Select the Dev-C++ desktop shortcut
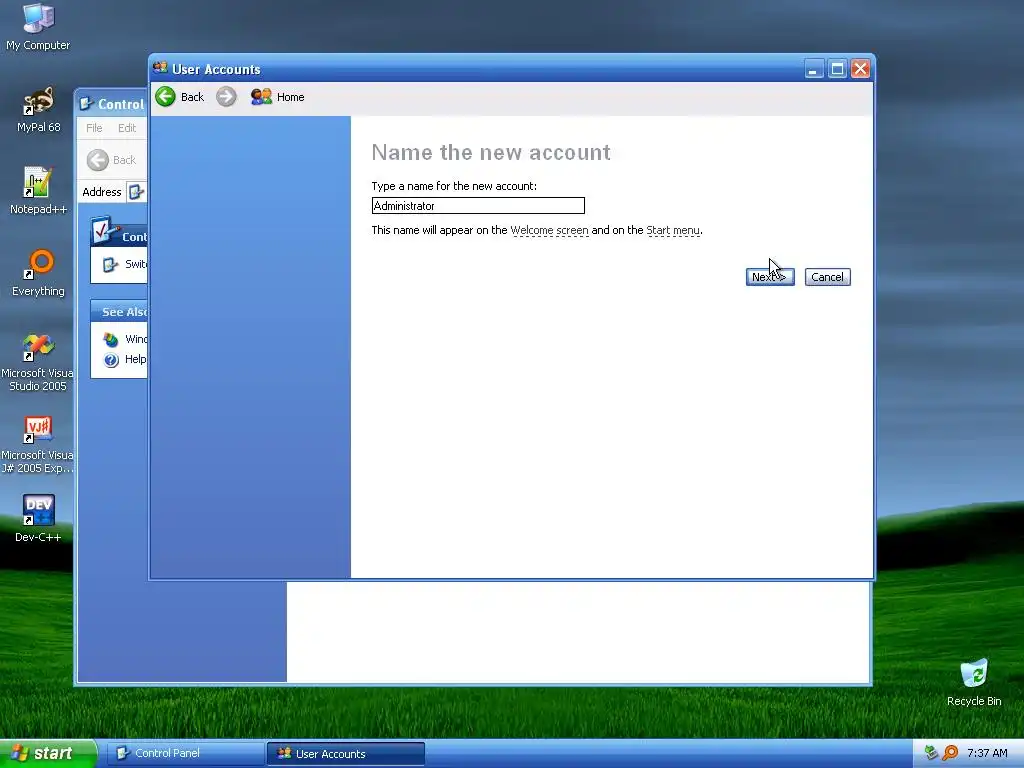 [x=38, y=519]
